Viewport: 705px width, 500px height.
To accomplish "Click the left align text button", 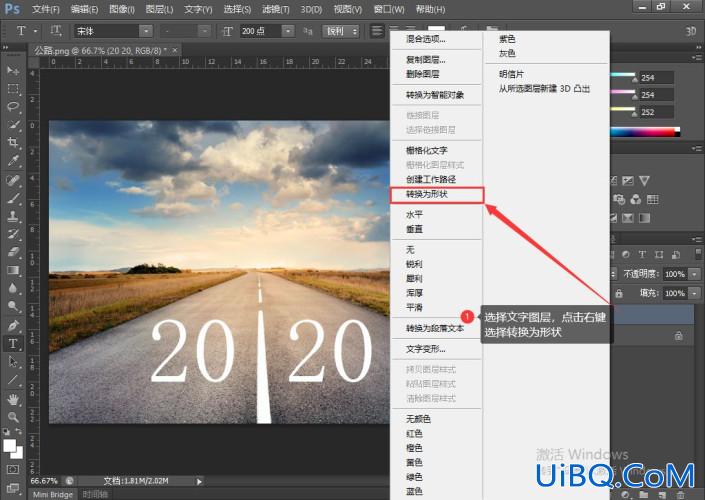I will point(377,31).
